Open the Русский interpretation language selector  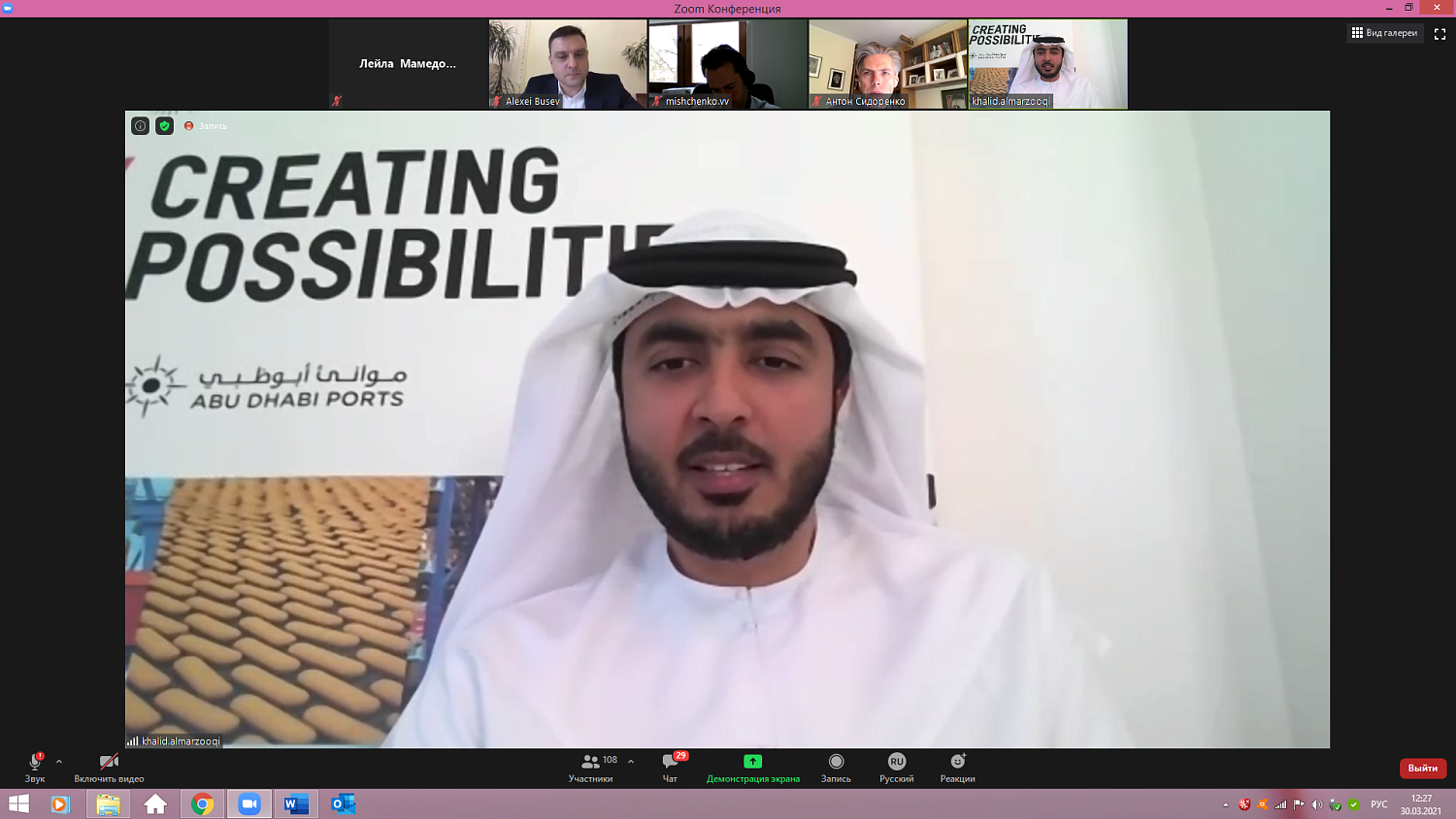pyautogui.click(x=897, y=767)
